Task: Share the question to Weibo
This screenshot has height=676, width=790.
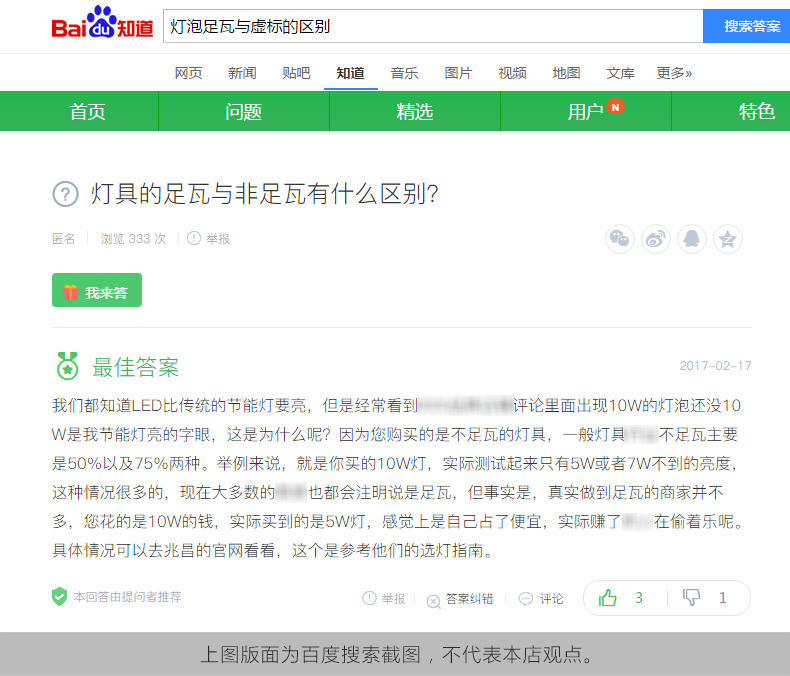Action: click(x=656, y=239)
